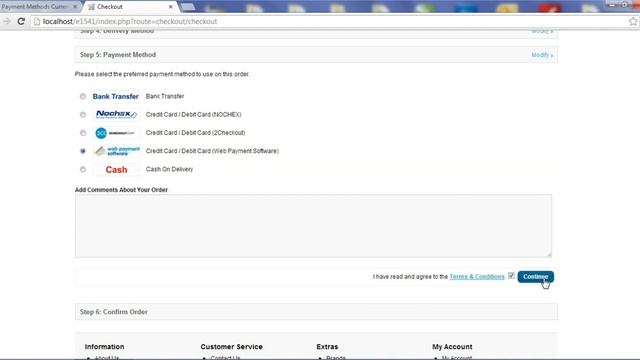Click the Bank Transfer text label
Viewport: 640px width, 360px height.
point(165,96)
